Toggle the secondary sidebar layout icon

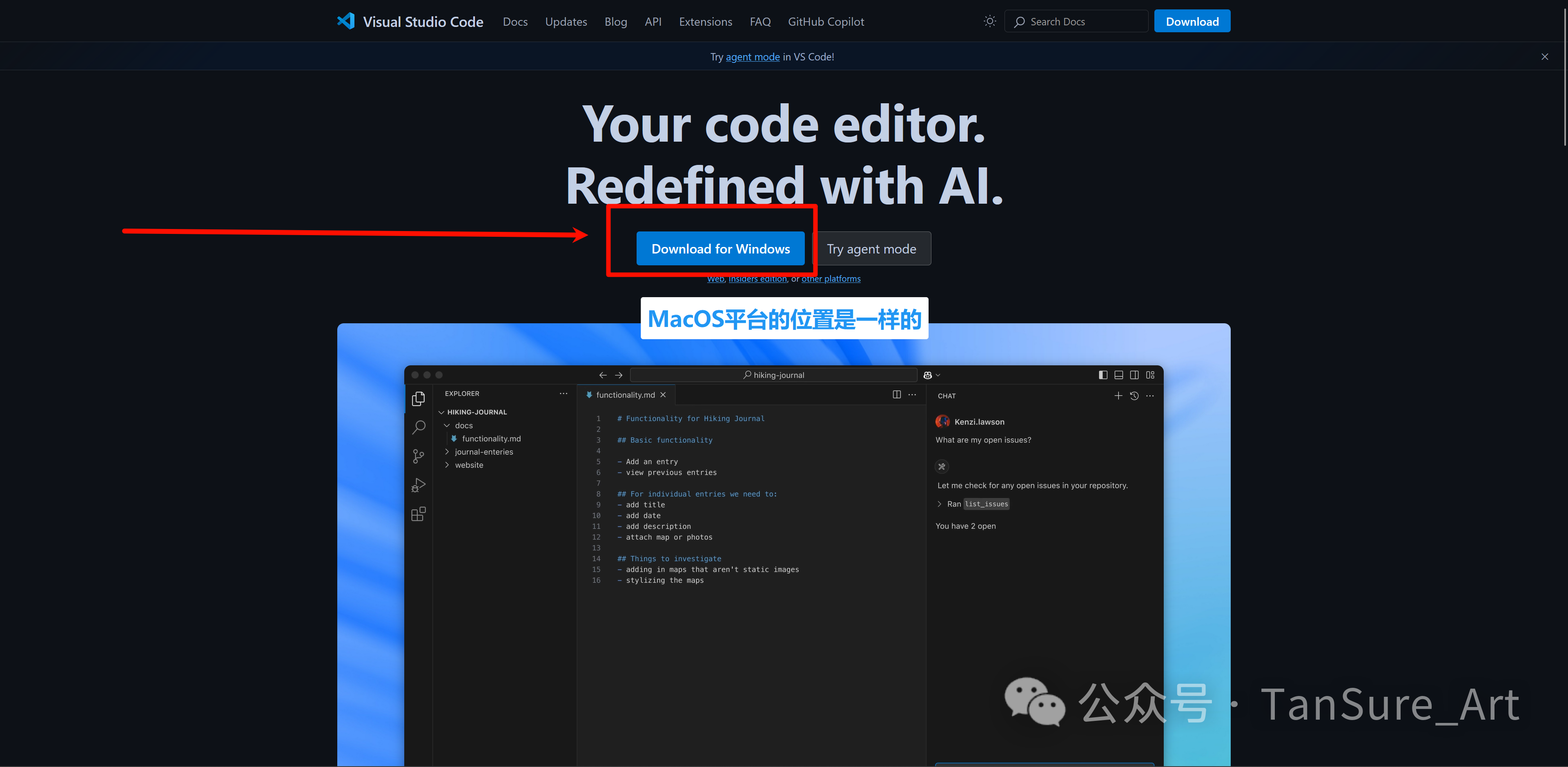(1134, 375)
